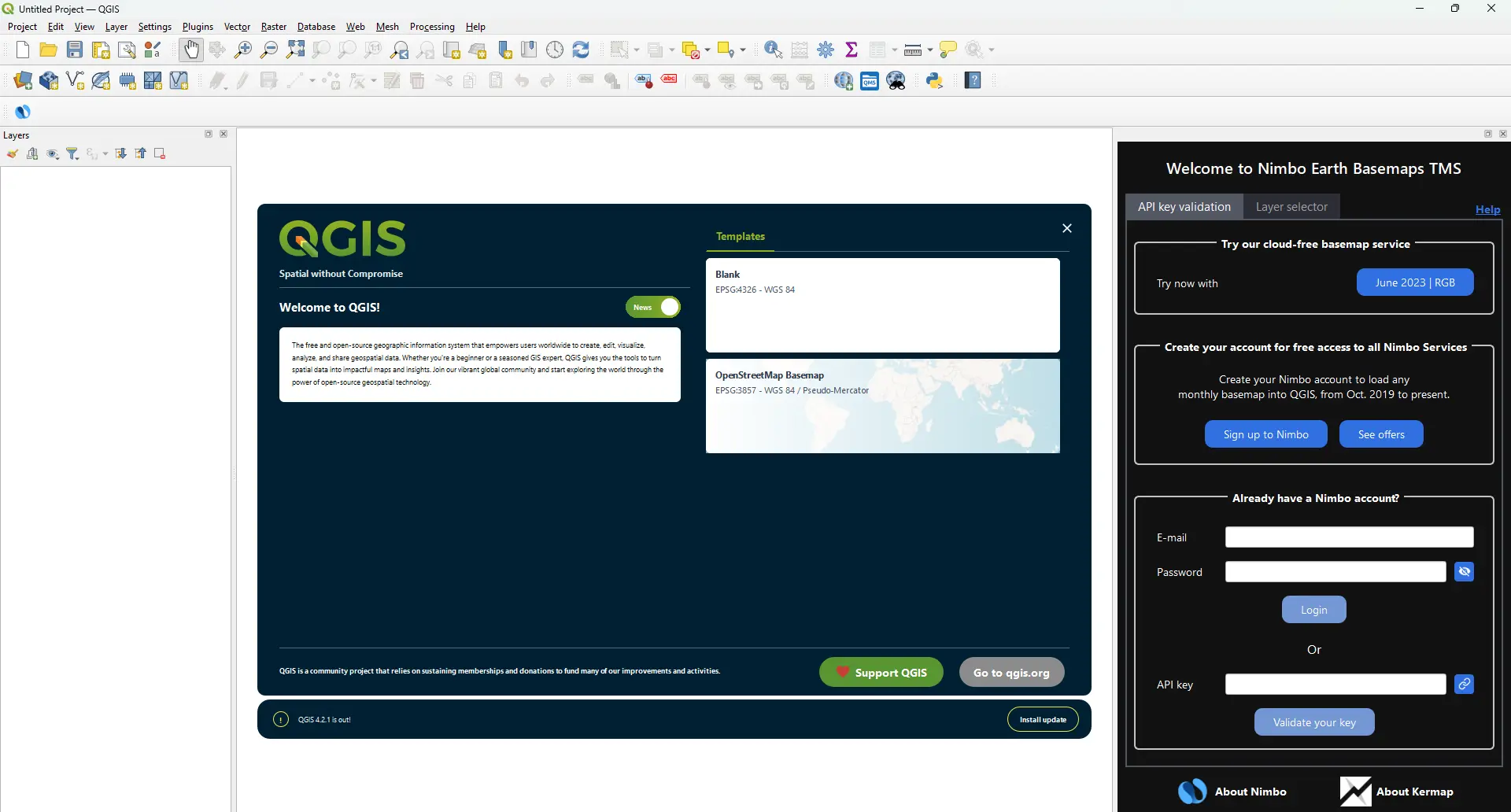The width and height of the screenshot is (1511, 812).
Task: Select the Zoom In magnifier tool
Action: point(243,50)
